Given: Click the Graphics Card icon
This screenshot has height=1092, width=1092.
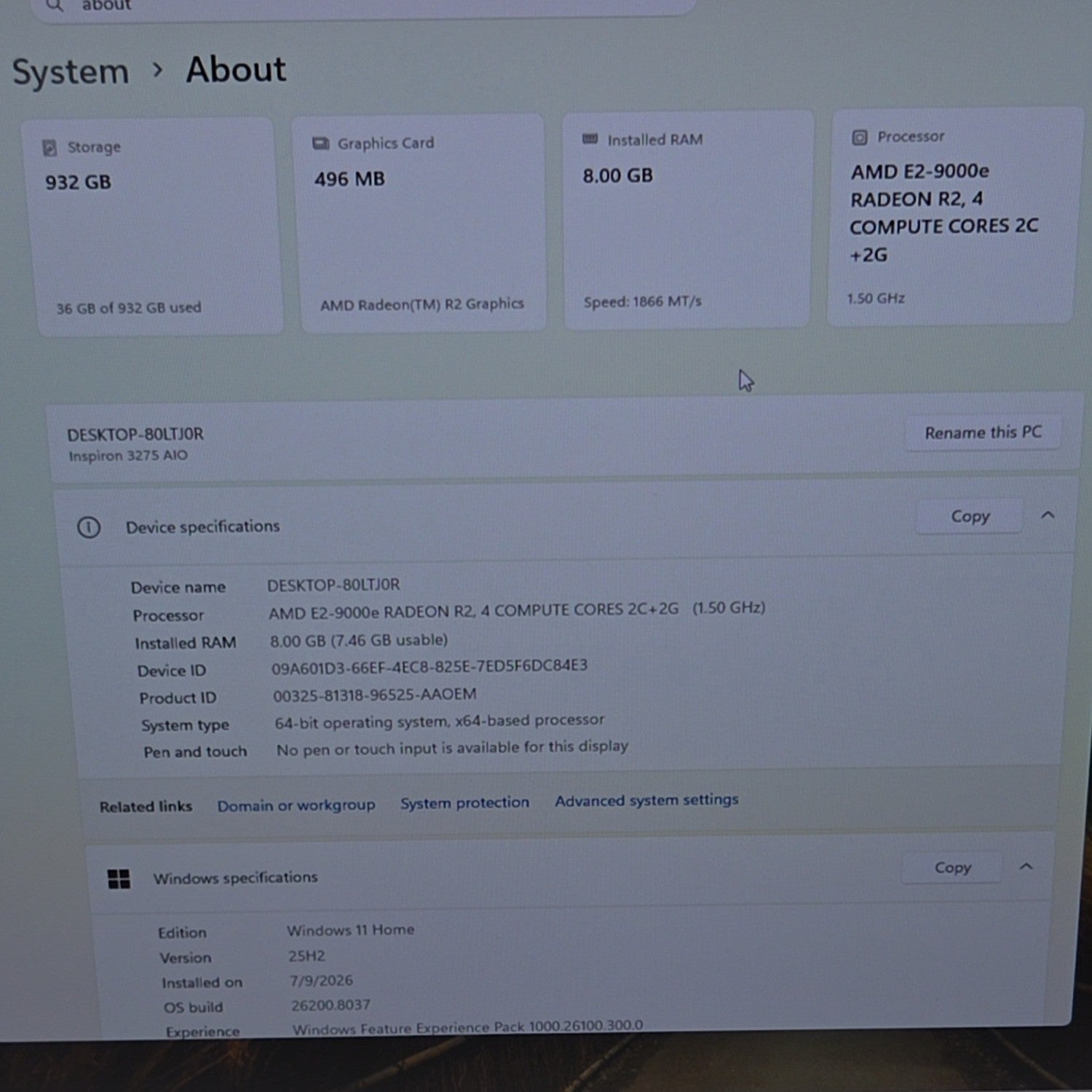Looking at the screenshot, I should point(320,143).
